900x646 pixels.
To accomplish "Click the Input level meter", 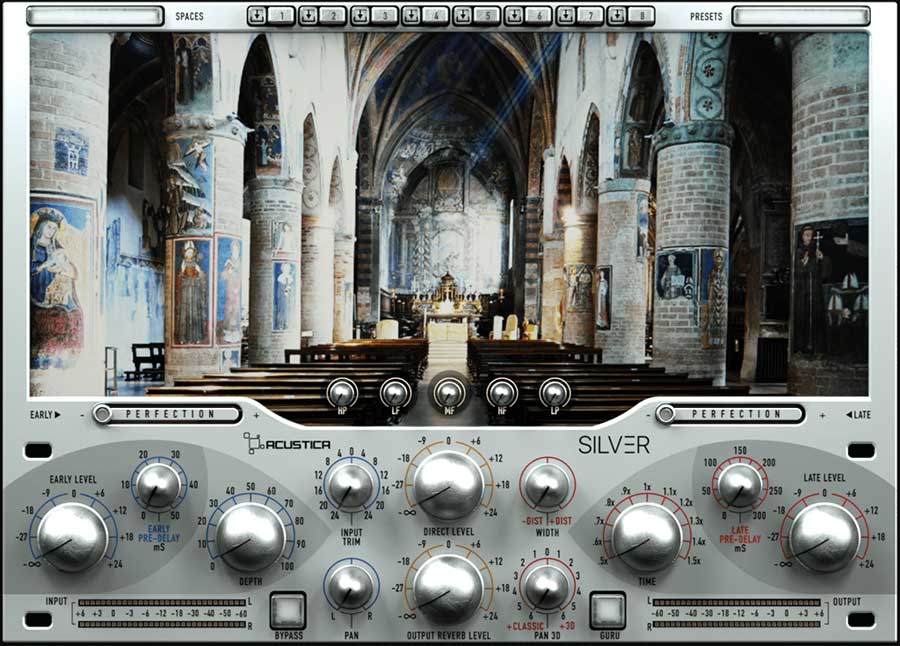I will pyautogui.click(x=162, y=613).
